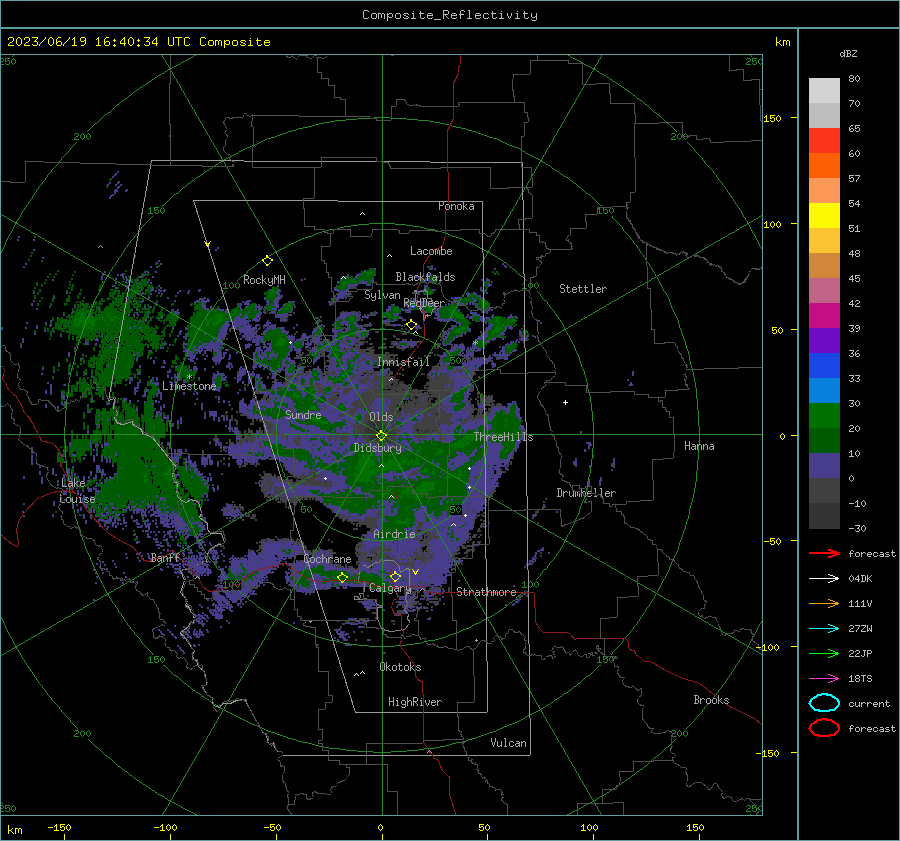Click the white 04DK arrow in legend
The width and height of the screenshot is (900, 841).
[824, 579]
